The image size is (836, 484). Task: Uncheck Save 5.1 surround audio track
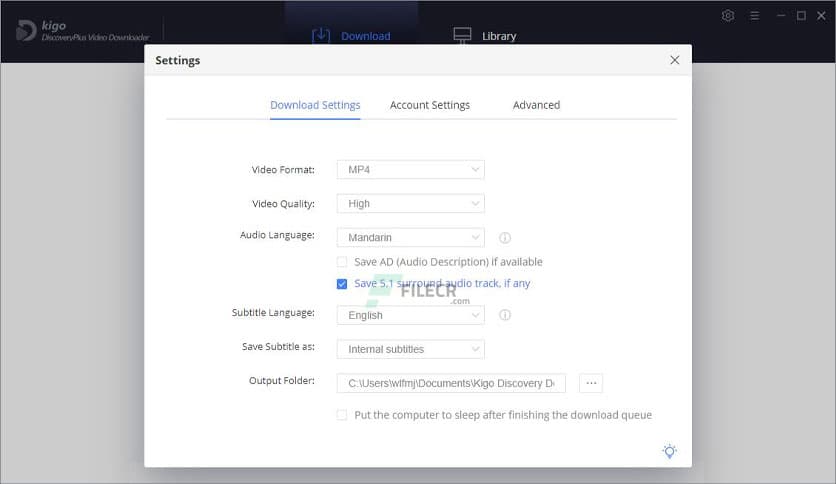click(342, 284)
